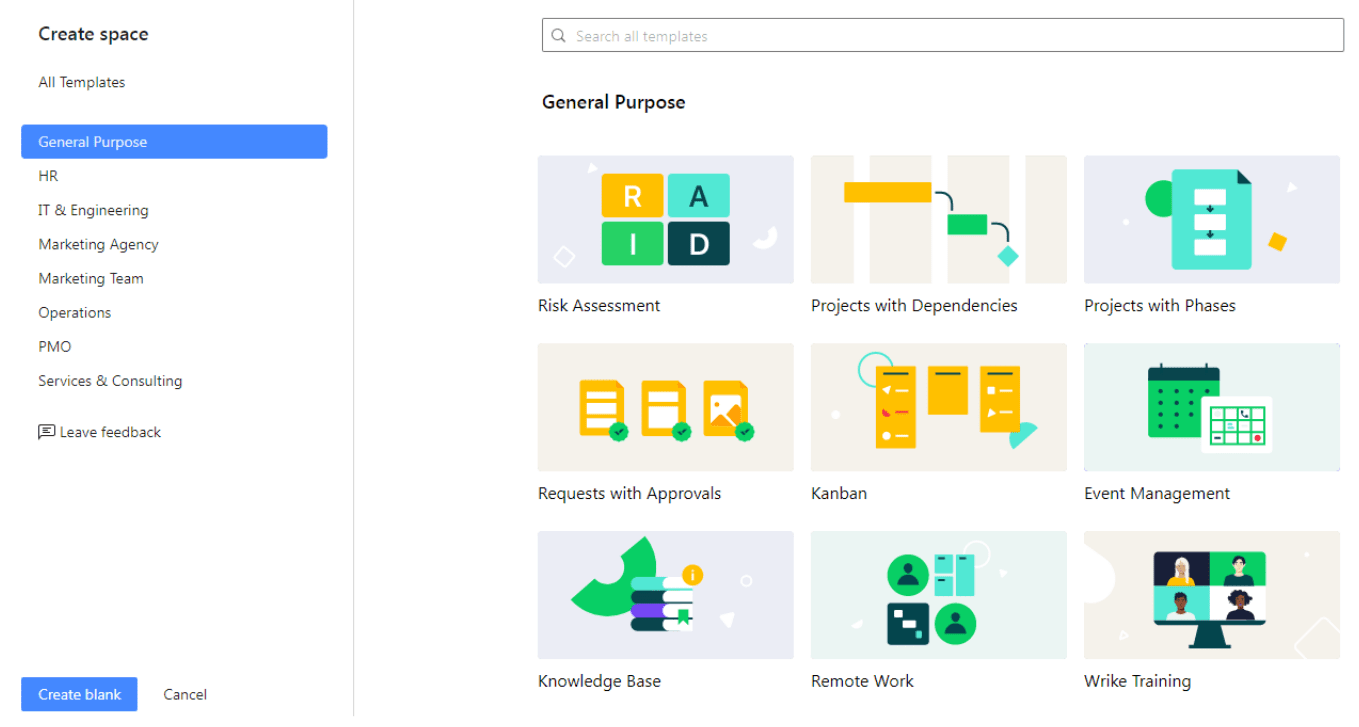Open the Projects with Phases template
Image resolution: width=1359 pixels, height=727 pixels.
1211,219
